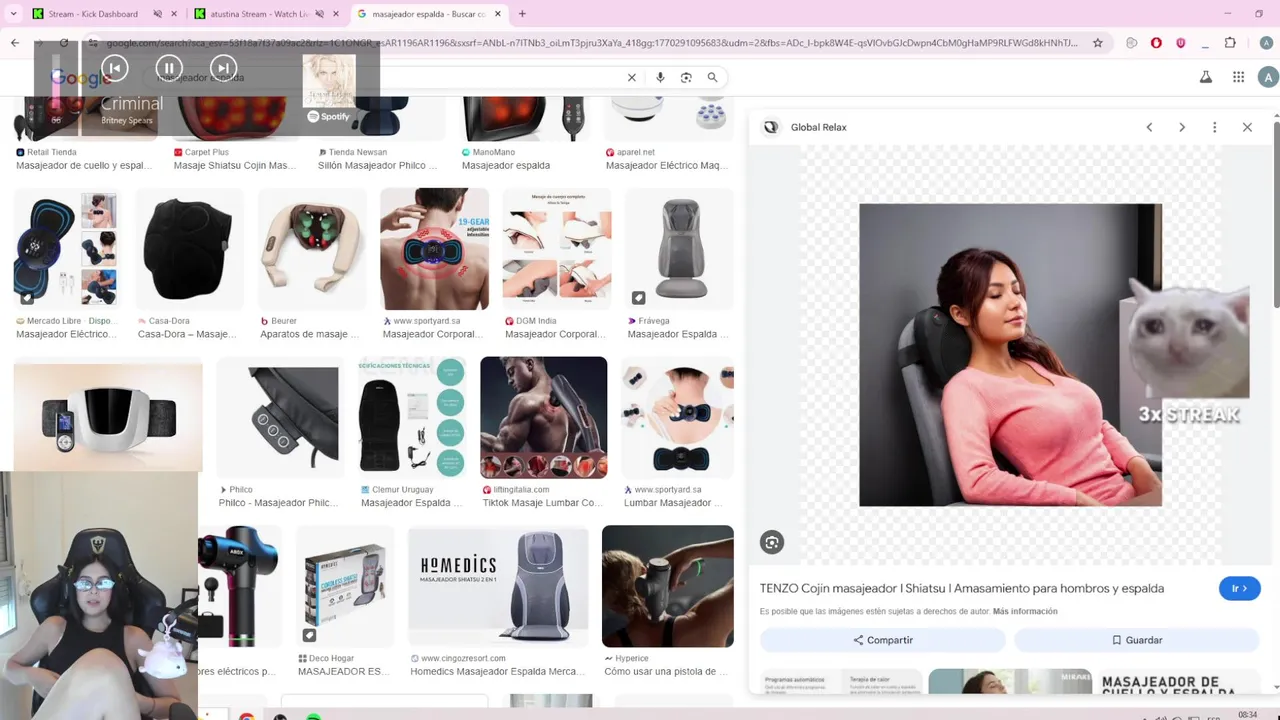Click the Retail Tienda source label

tap(51, 152)
